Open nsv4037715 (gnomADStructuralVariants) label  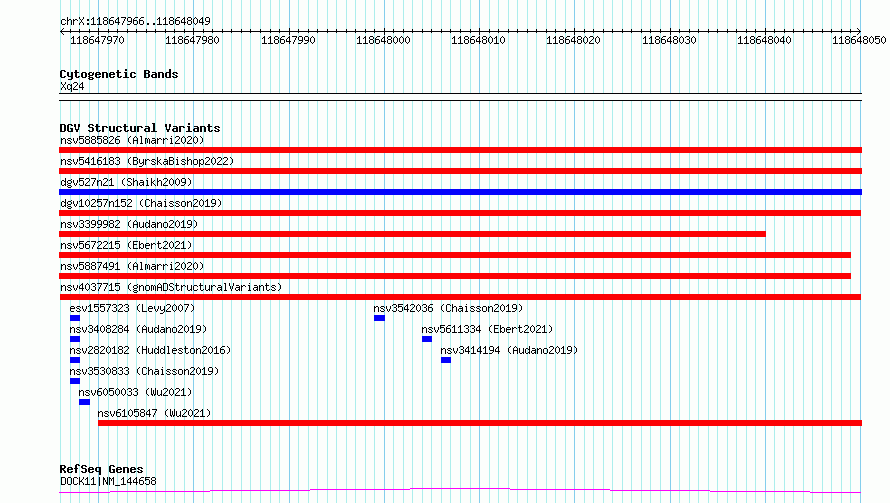coord(171,287)
